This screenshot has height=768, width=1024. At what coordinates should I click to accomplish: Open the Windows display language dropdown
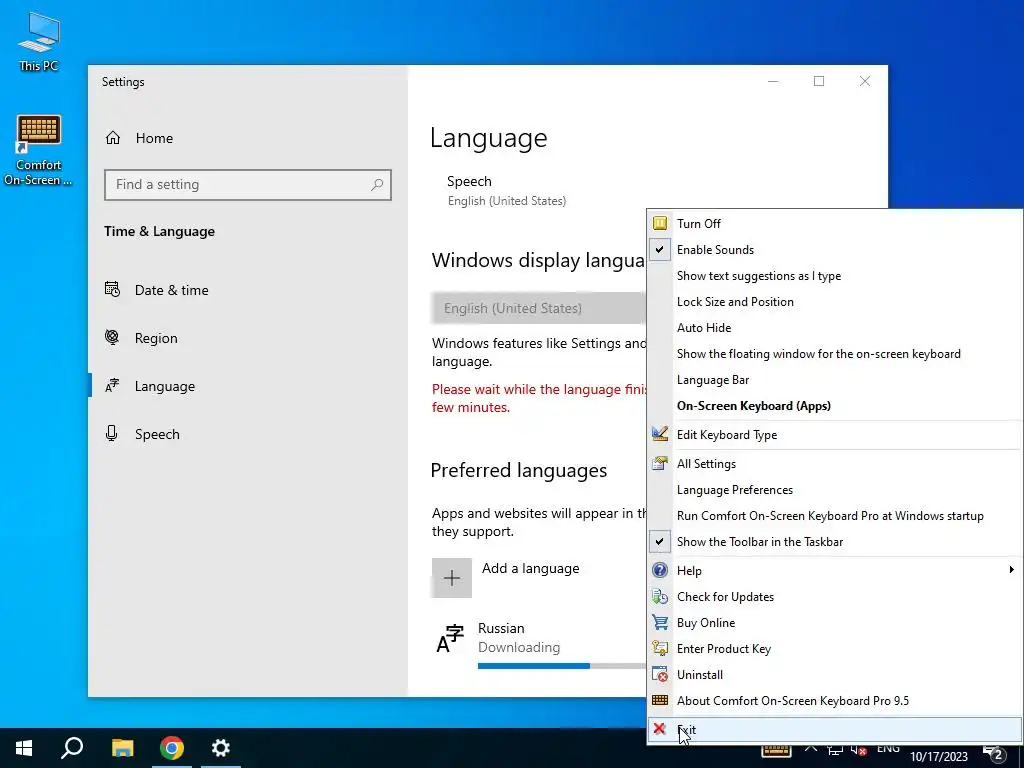click(538, 308)
